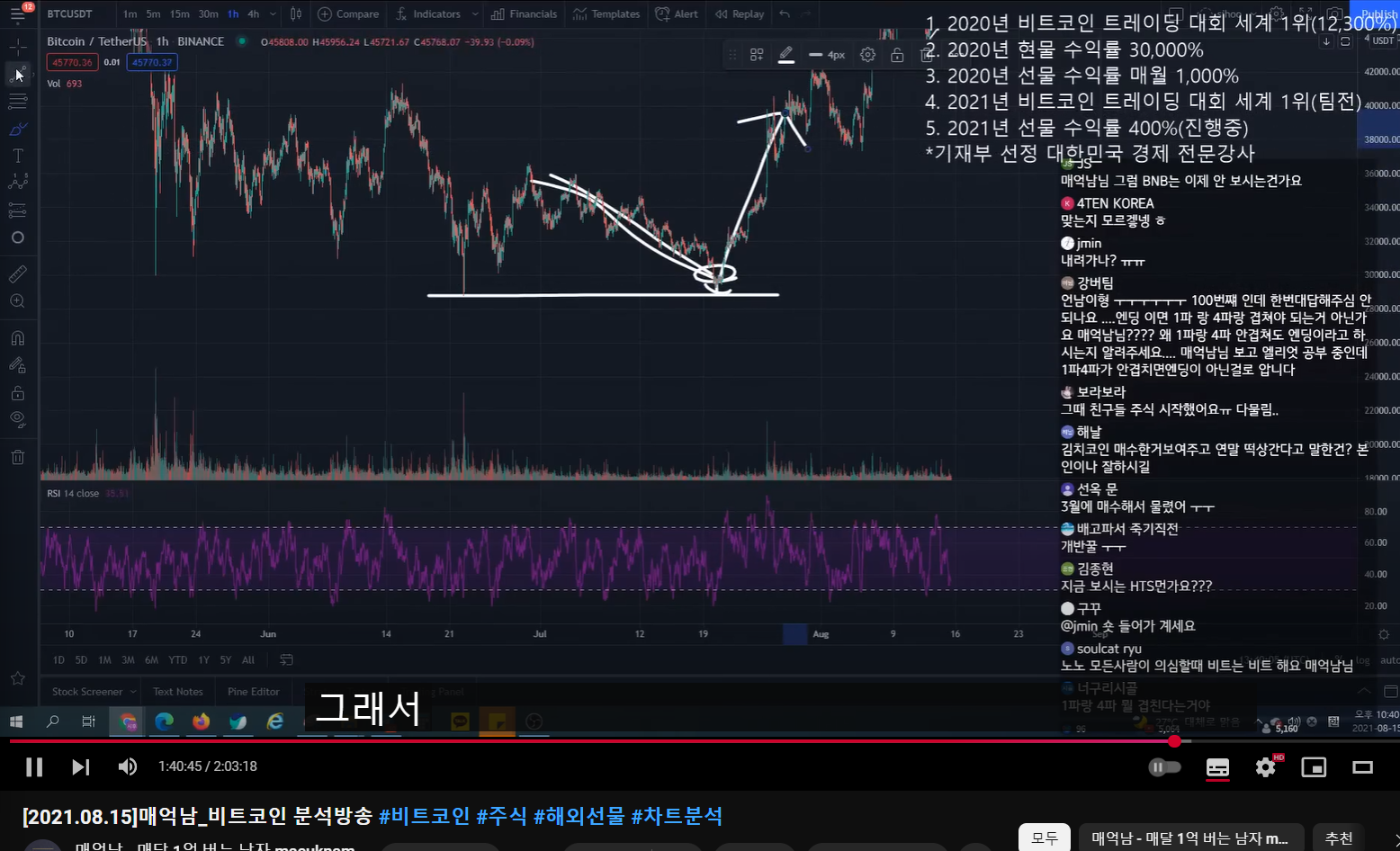Switch to the 4h timeframe
Image resolution: width=1400 pixels, height=851 pixels.
pos(254,14)
